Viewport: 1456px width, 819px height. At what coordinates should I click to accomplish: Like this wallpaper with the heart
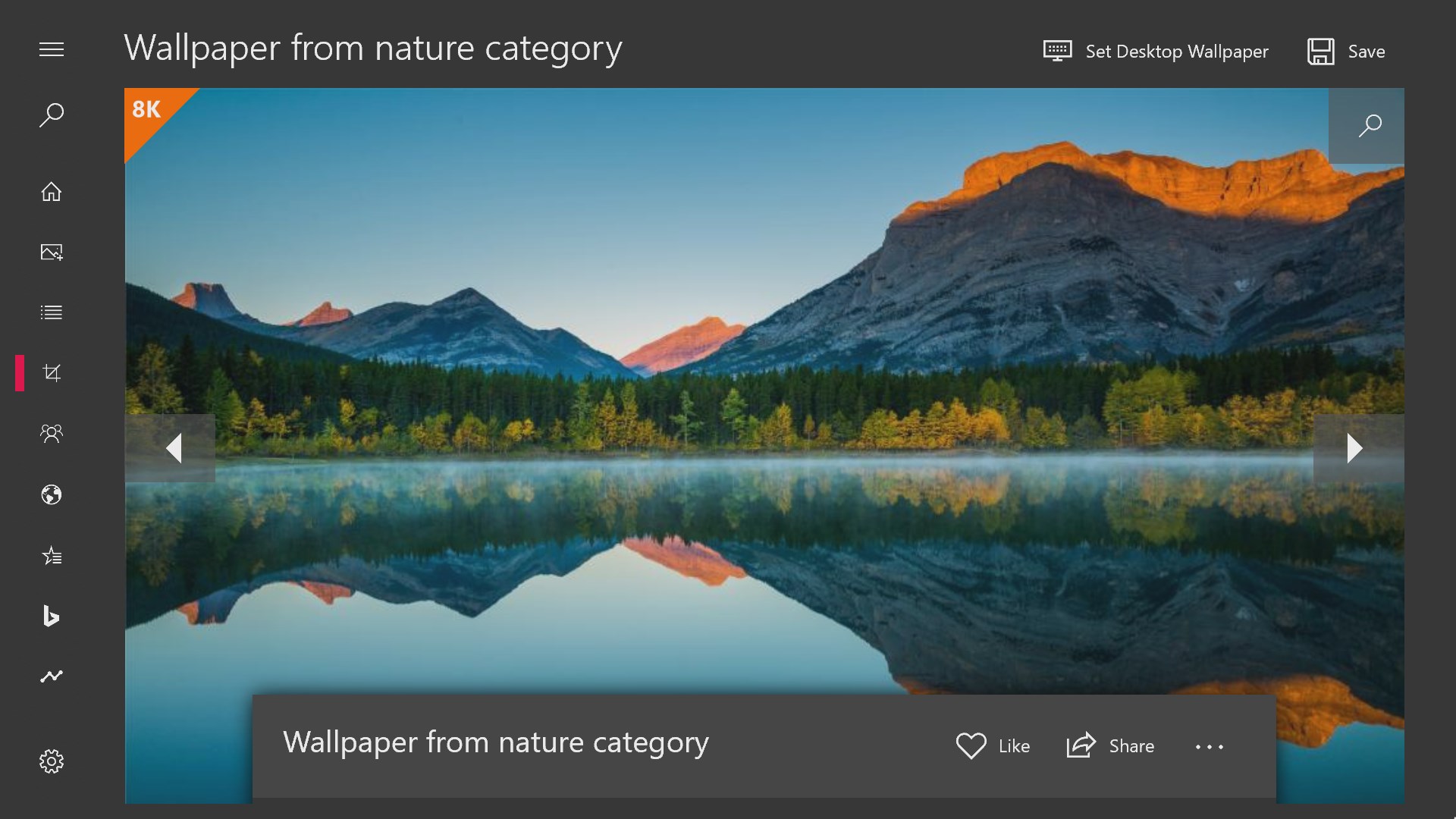993,746
